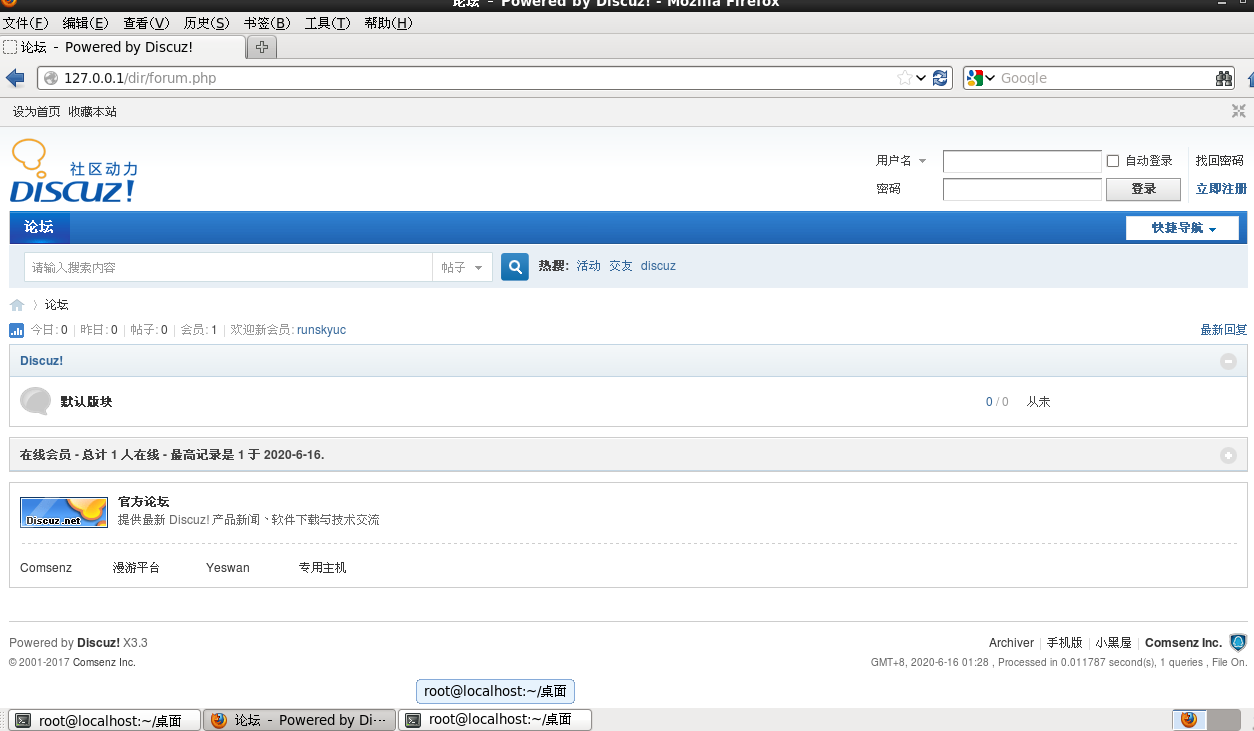The width and height of the screenshot is (1254, 731).
Task: Open the 编辑 menu
Action: coord(86,23)
